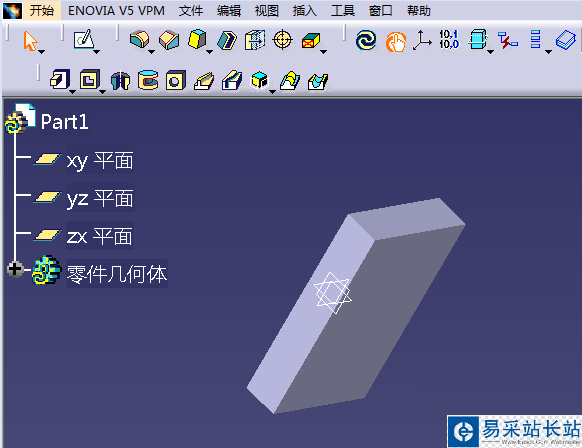The image size is (582, 448).
Task: Pick the Shell tool
Action: (x=227, y=40)
